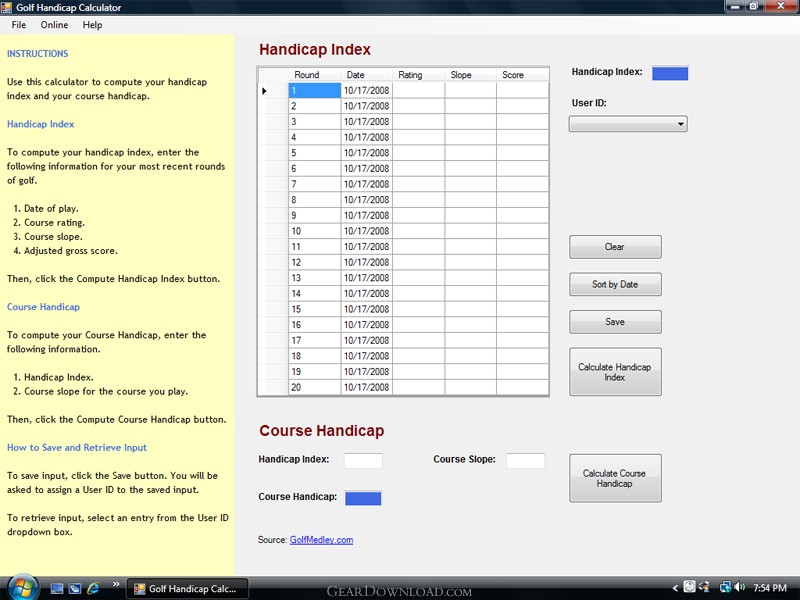Click the Rating column header

419,75
